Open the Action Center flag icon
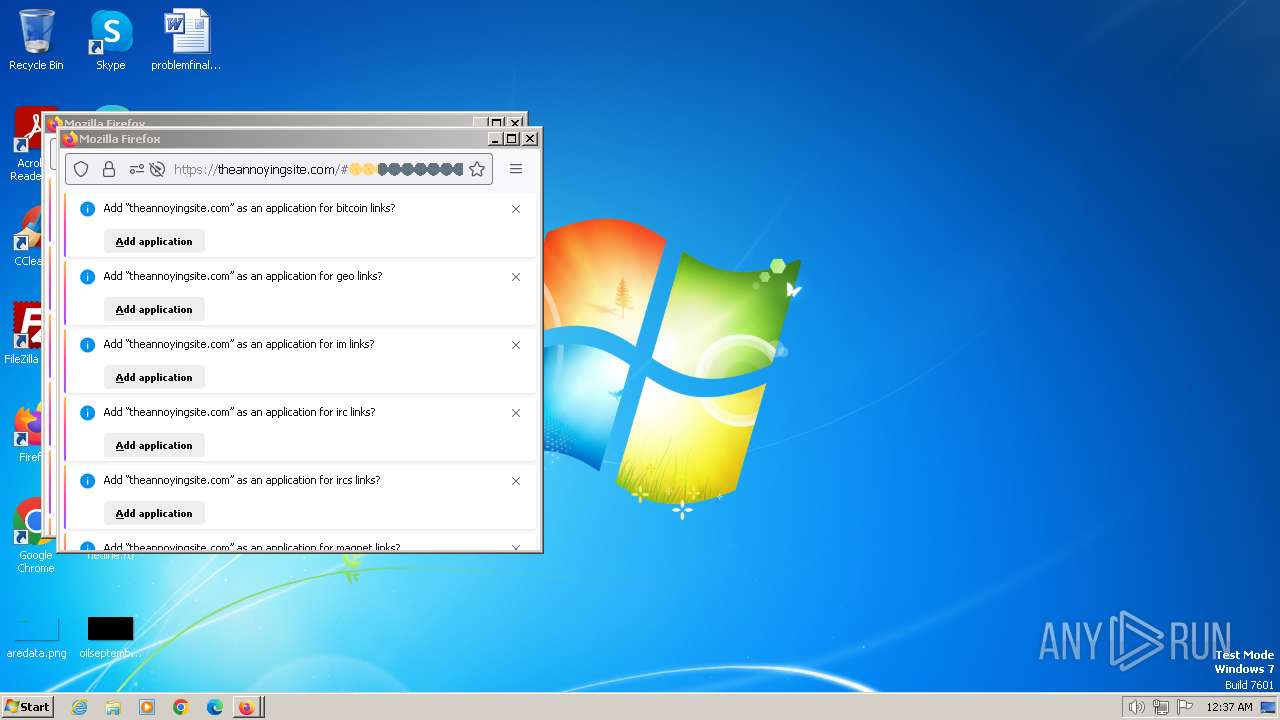Viewport: 1280px width, 720px height. 1185,707
